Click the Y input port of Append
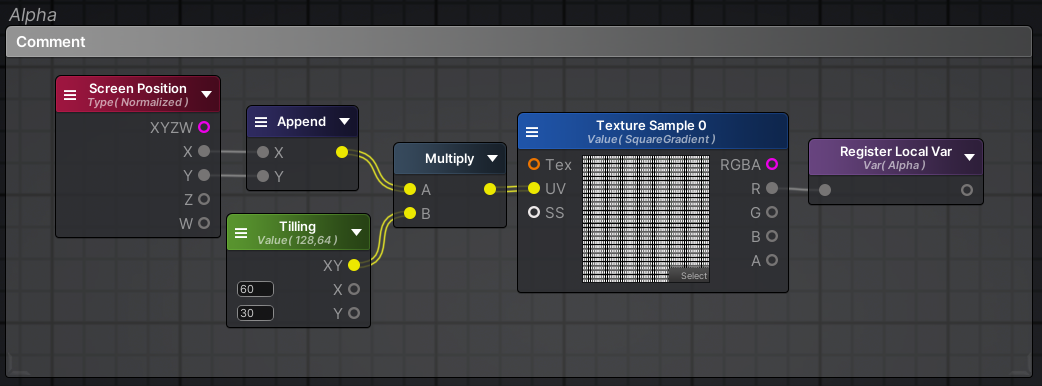The height and width of the screenshot is (386, 1042). (263, 176)
